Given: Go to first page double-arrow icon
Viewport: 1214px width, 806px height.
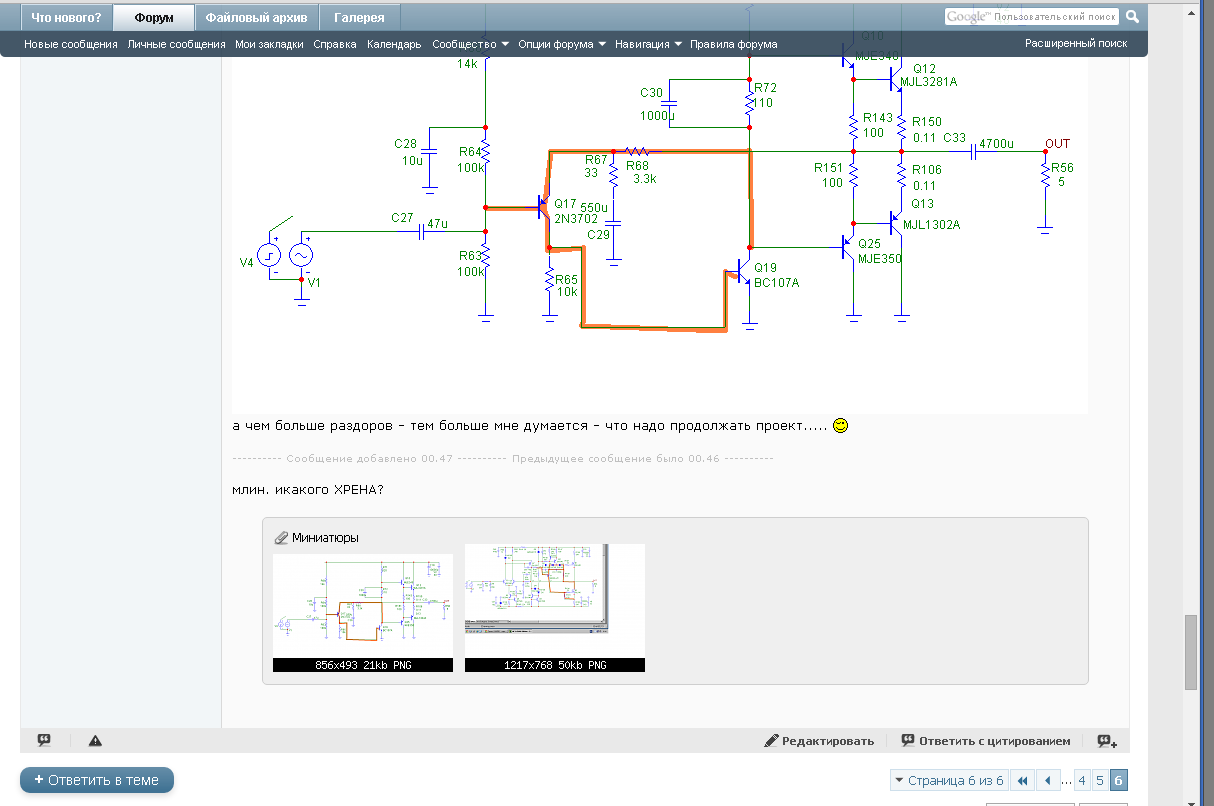Looking at the screenshot, I should pos(1022,780).
